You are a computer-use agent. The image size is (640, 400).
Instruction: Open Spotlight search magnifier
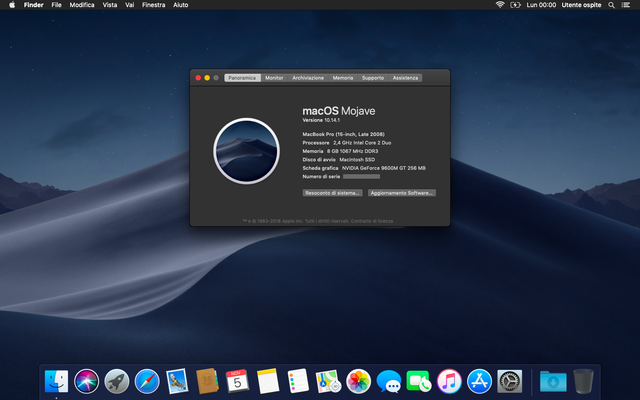coord(611,5)
